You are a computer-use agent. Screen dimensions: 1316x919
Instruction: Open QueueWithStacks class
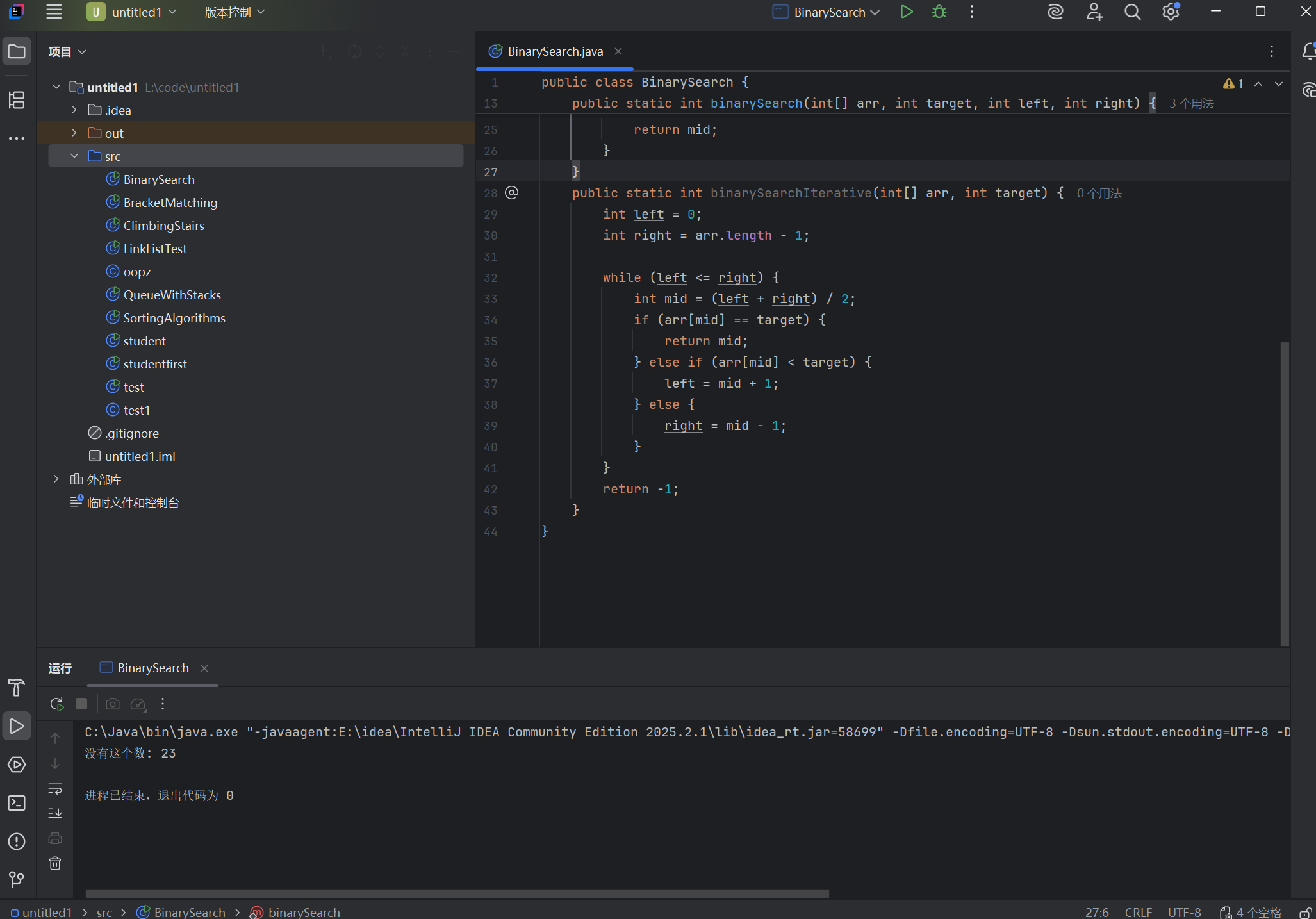(x=172, y=295)
